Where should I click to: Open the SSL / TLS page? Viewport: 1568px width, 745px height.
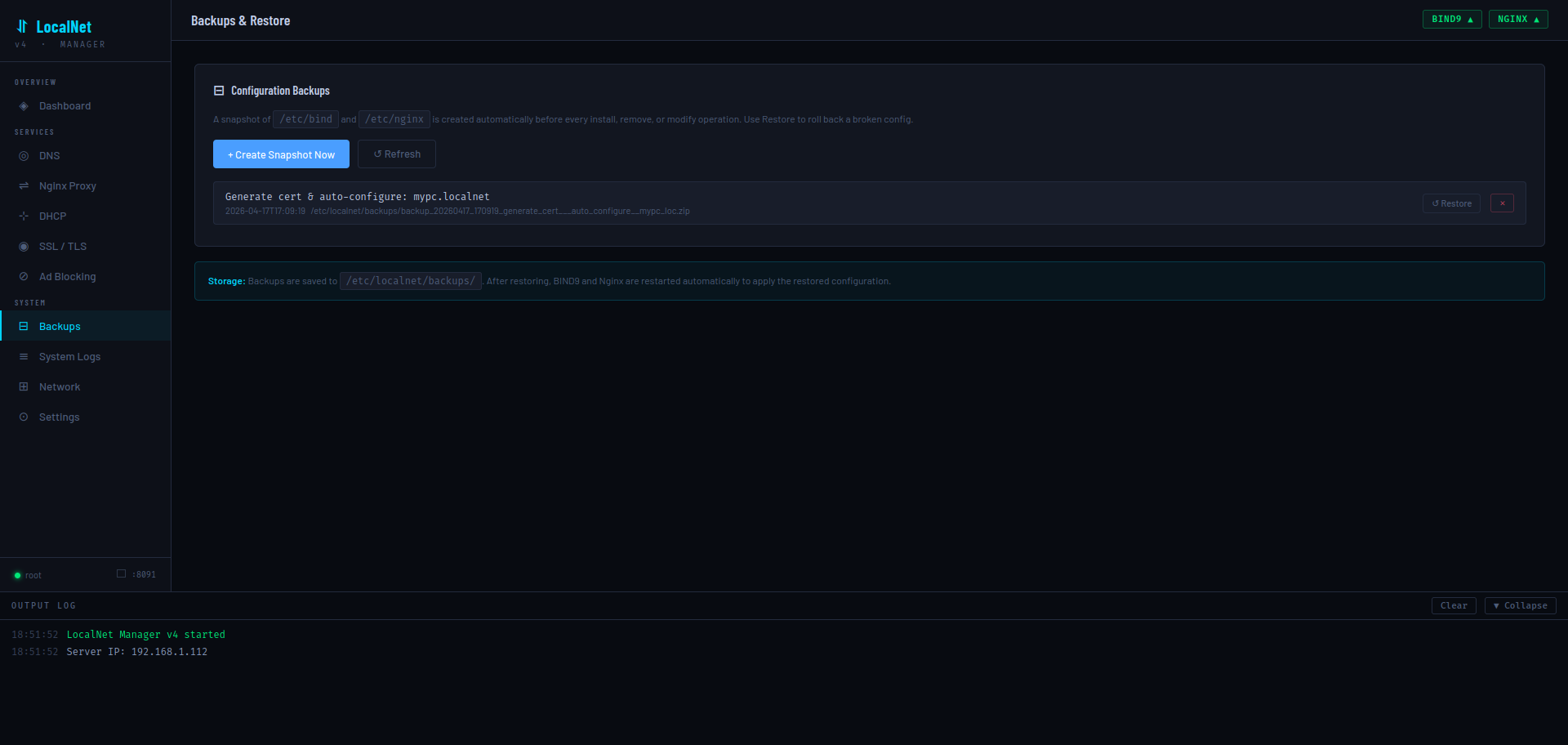tap(85, 247)
